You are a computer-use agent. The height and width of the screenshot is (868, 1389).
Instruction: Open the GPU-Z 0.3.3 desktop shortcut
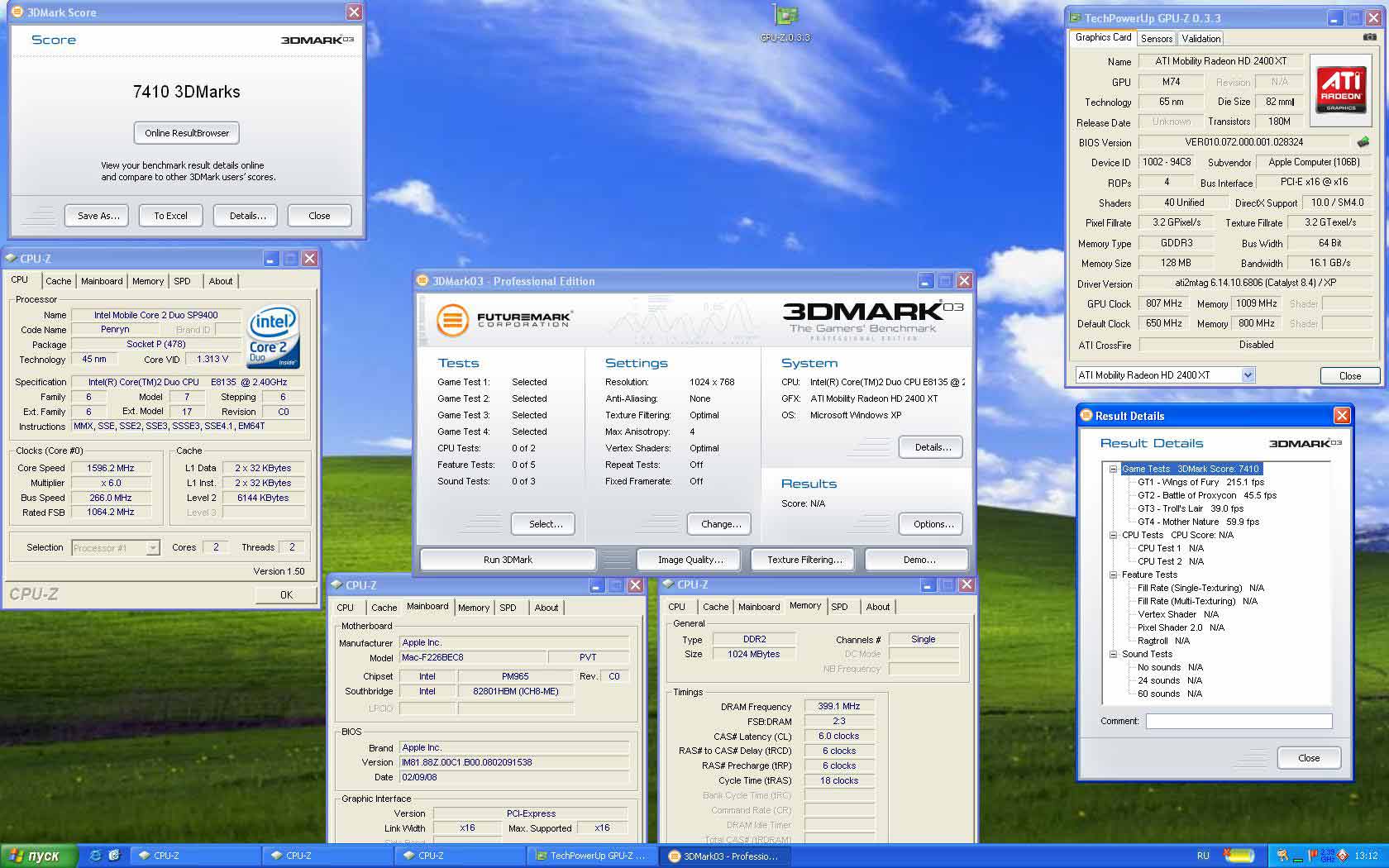(x=785, y=22)
